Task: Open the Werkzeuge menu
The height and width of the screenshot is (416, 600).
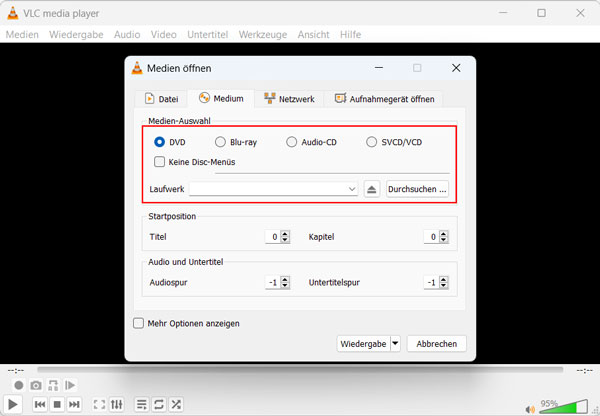Action: point(263,34)
